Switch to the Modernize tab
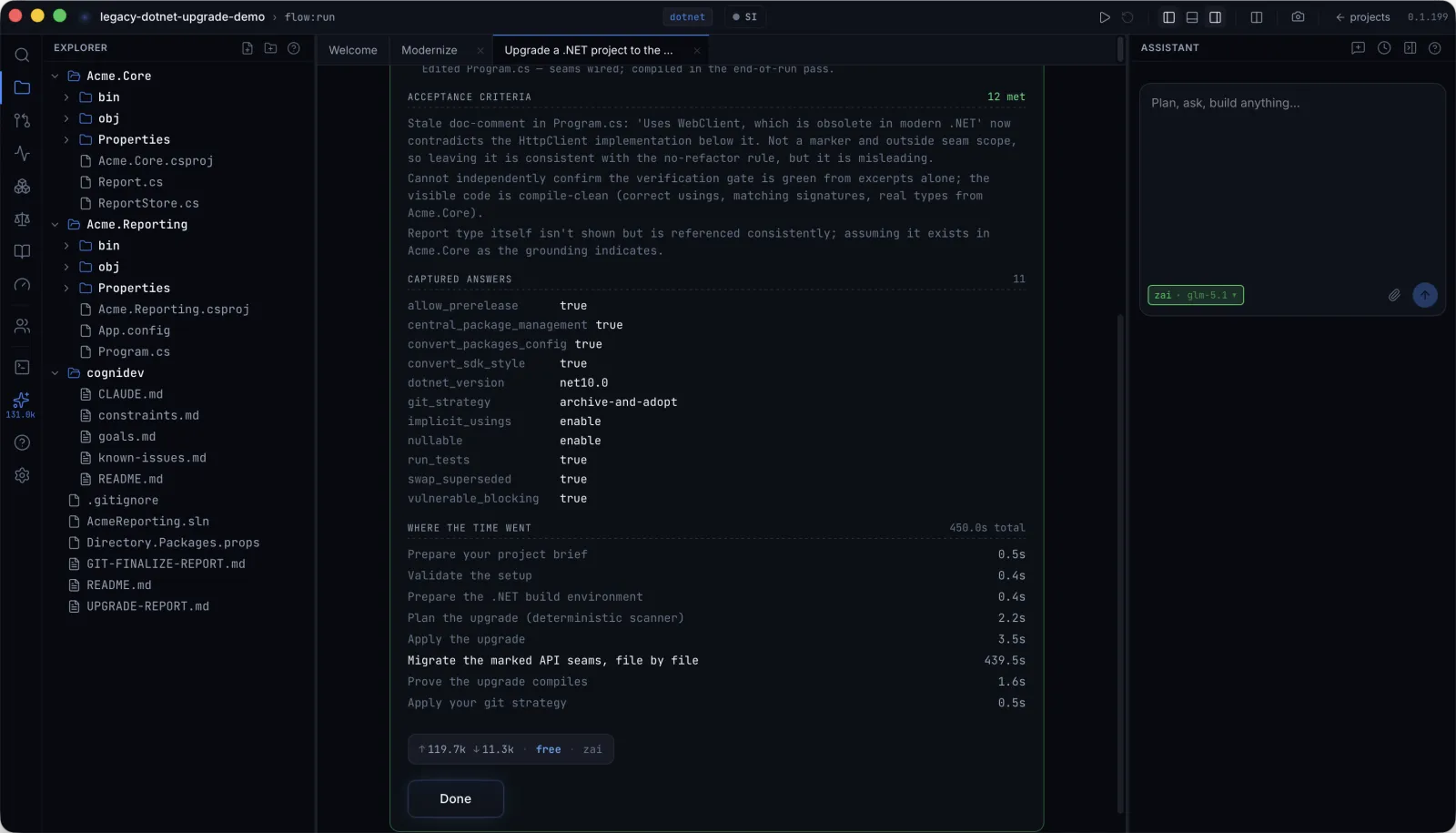Image resolution: width=1456 pixels, height=833 pixels. click(x=430, y=50)
